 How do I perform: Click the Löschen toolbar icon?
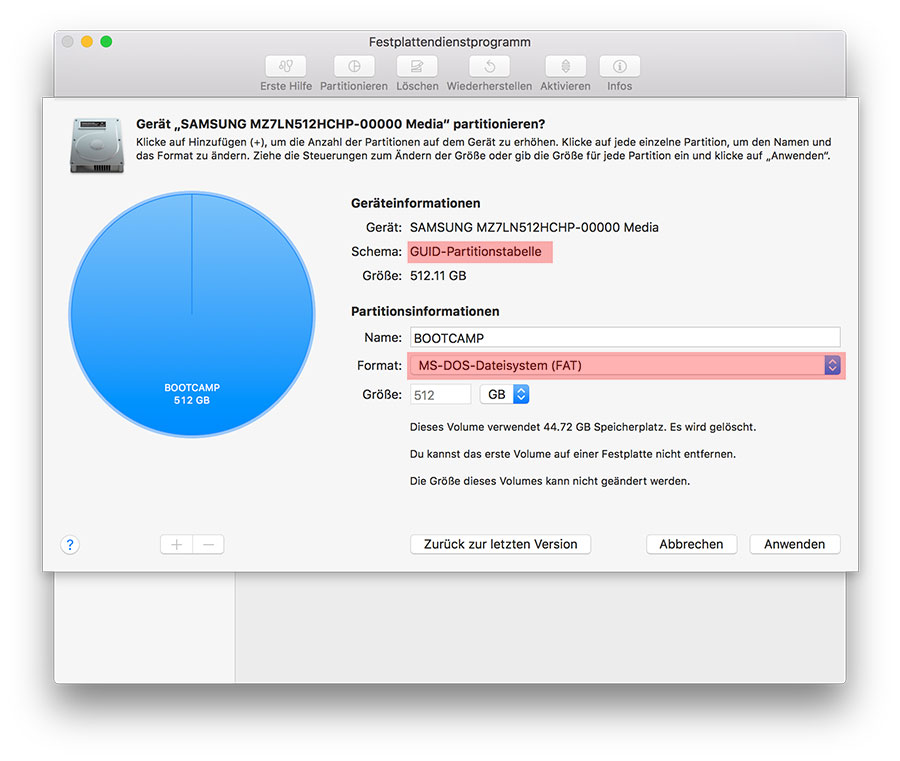pyautogui.click(x=417, y=66)
